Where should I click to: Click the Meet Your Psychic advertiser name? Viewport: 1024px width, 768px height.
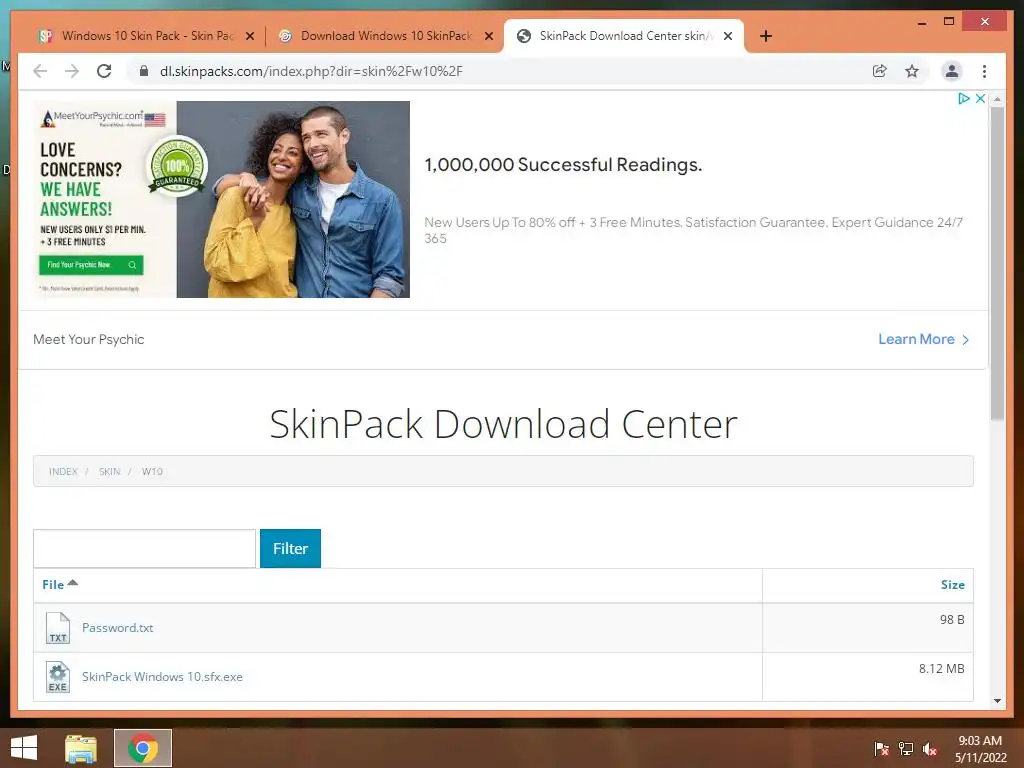click(88, 340)
